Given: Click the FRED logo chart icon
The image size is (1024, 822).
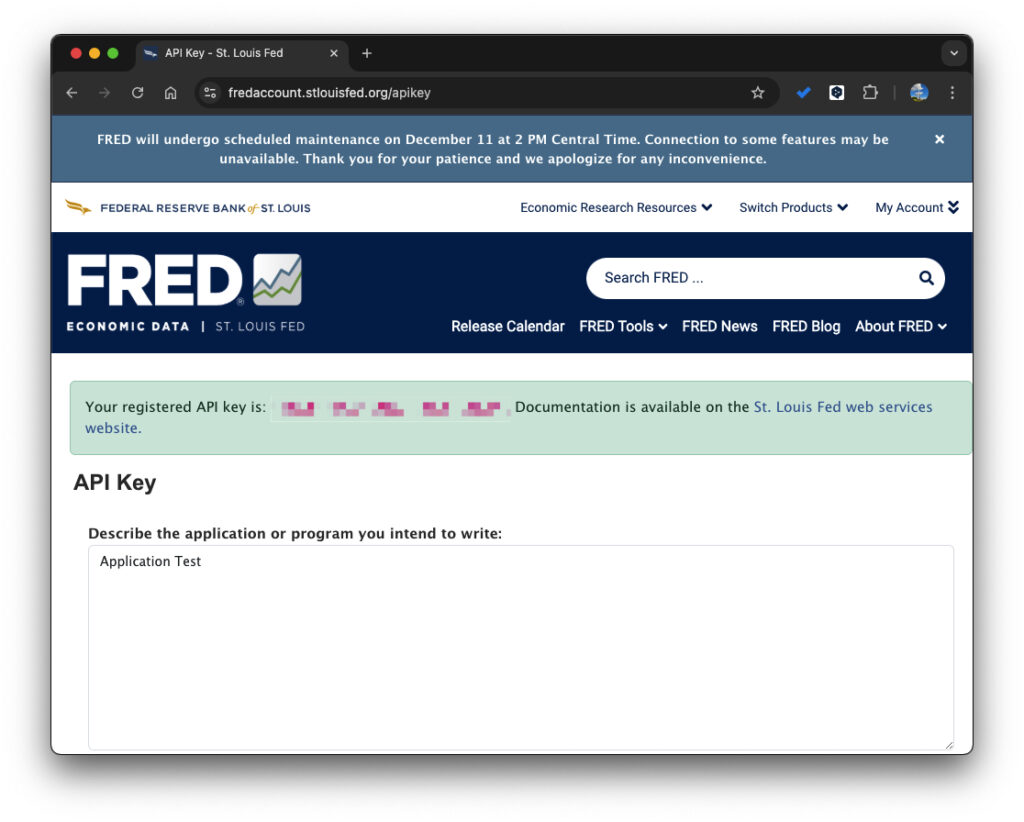Looking at the screenshot, I should tap(278, 279).
